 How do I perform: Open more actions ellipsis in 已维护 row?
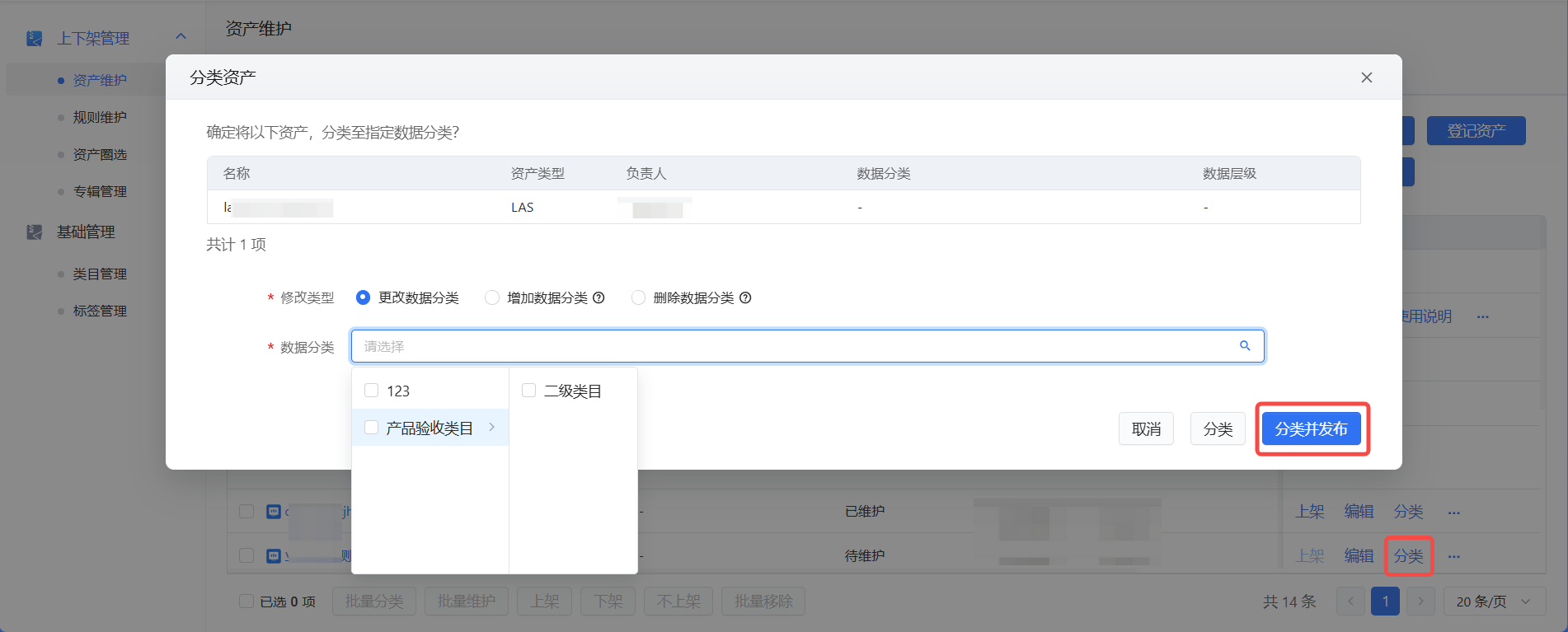1453,512
